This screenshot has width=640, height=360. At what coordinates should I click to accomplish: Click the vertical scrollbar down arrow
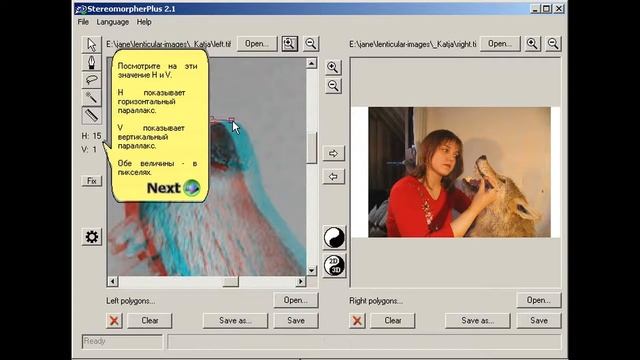(311, 270)
